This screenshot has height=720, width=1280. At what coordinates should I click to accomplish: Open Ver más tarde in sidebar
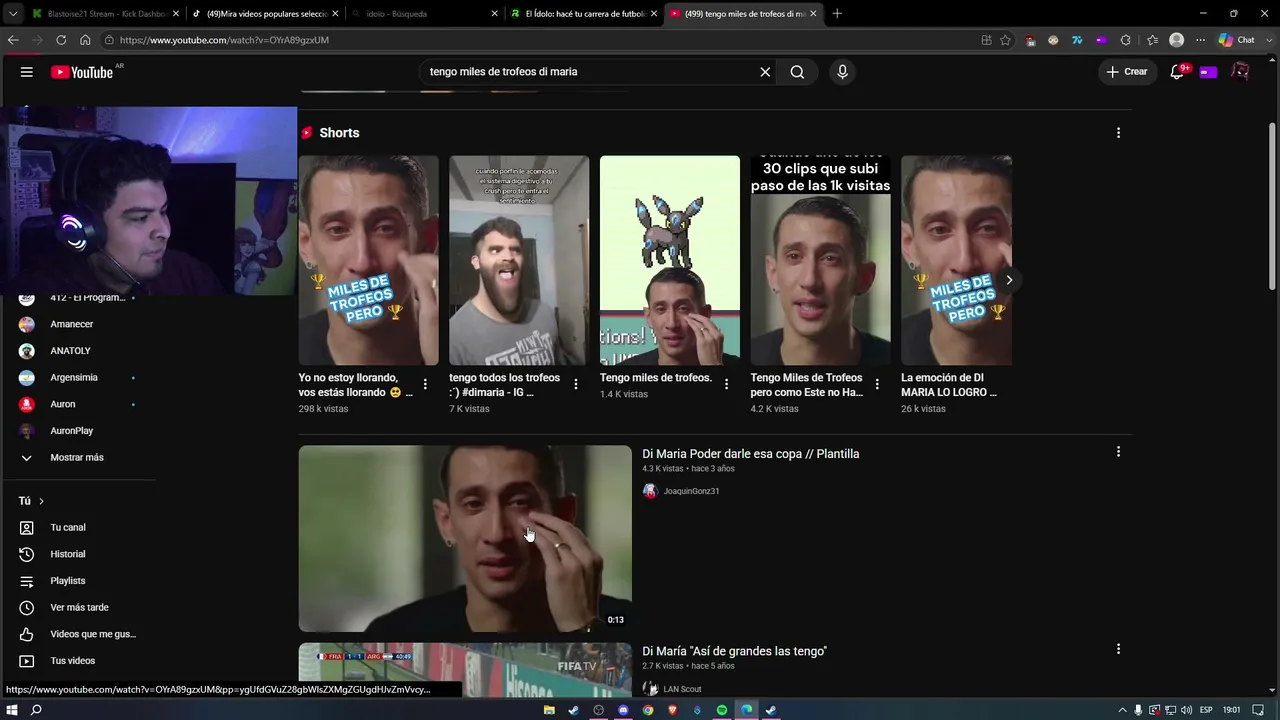(78, 607)
